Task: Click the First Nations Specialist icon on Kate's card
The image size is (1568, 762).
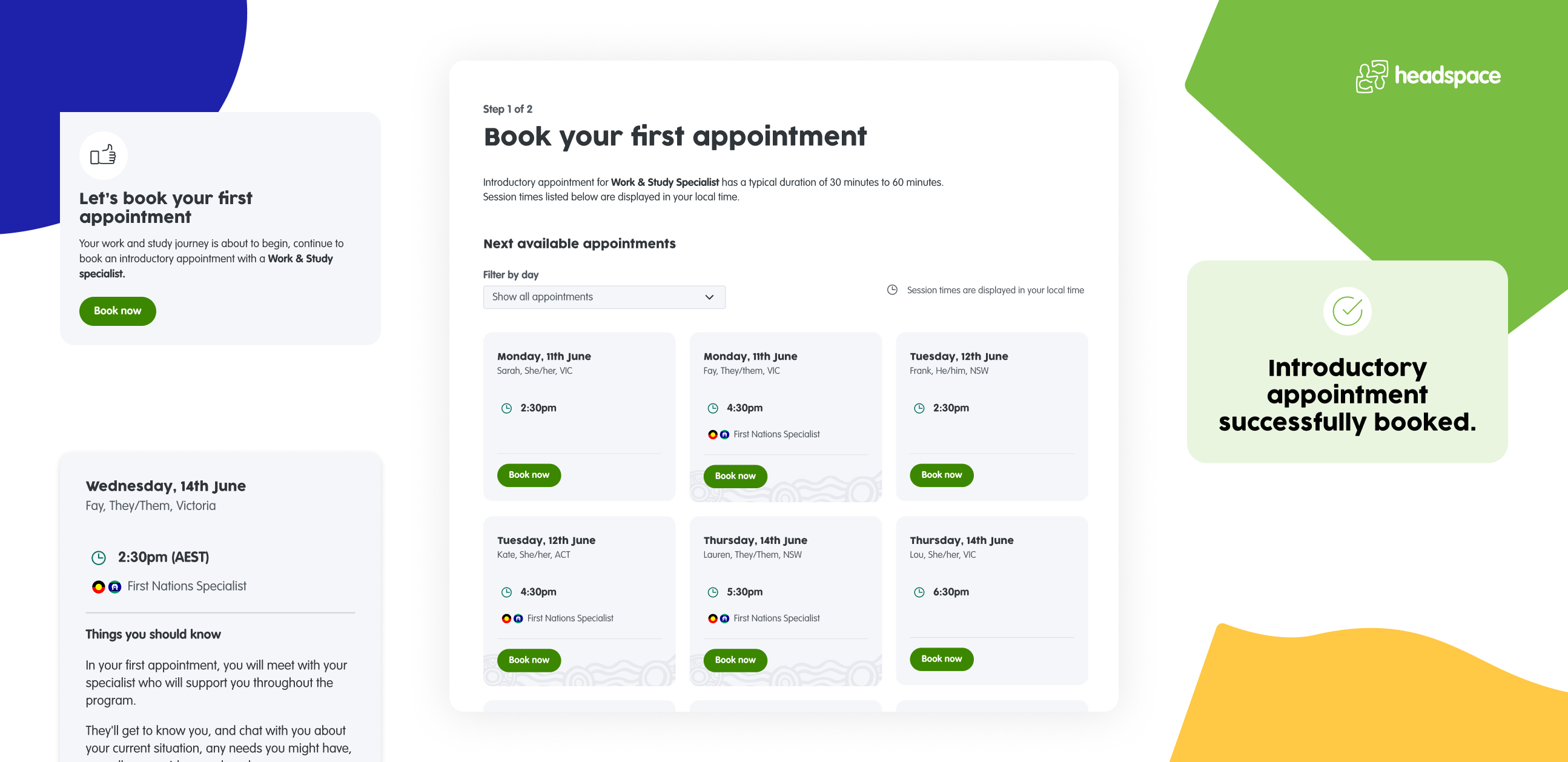Action: [512, 618]
